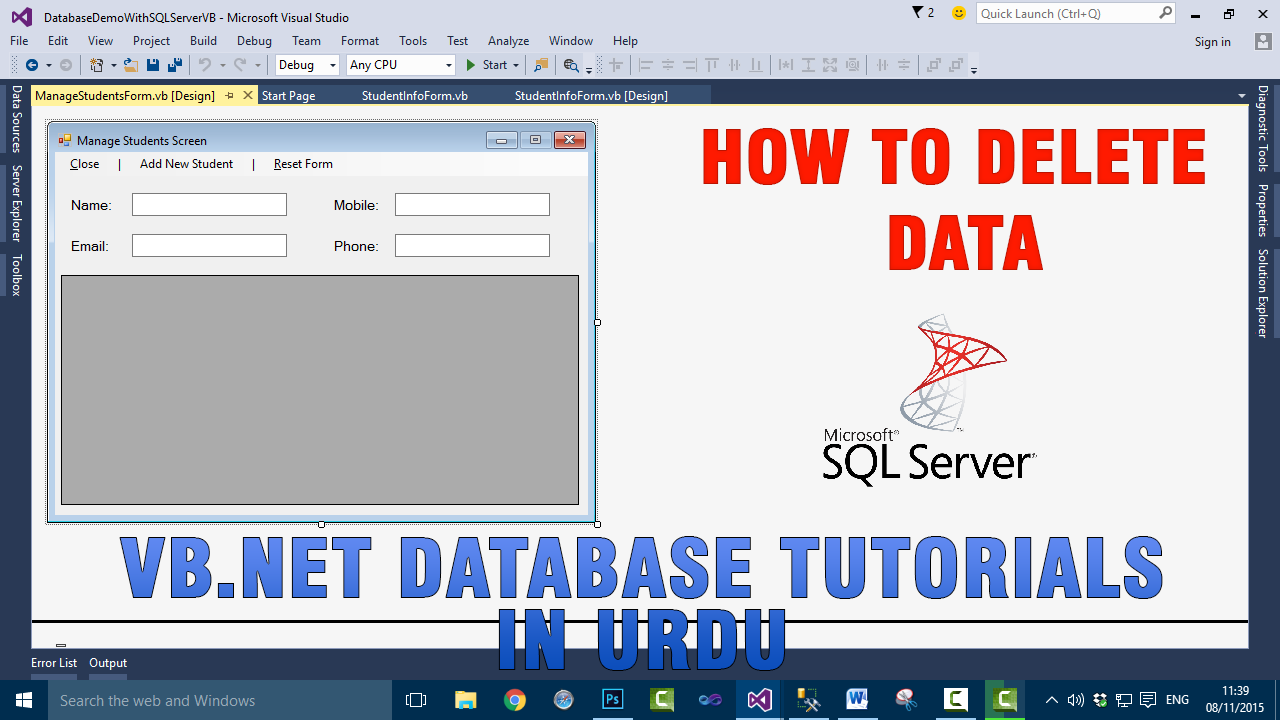Open the standard toolbar overflow options arrow
This screenshot has width=1280, height=720.
tap(589, 69)
